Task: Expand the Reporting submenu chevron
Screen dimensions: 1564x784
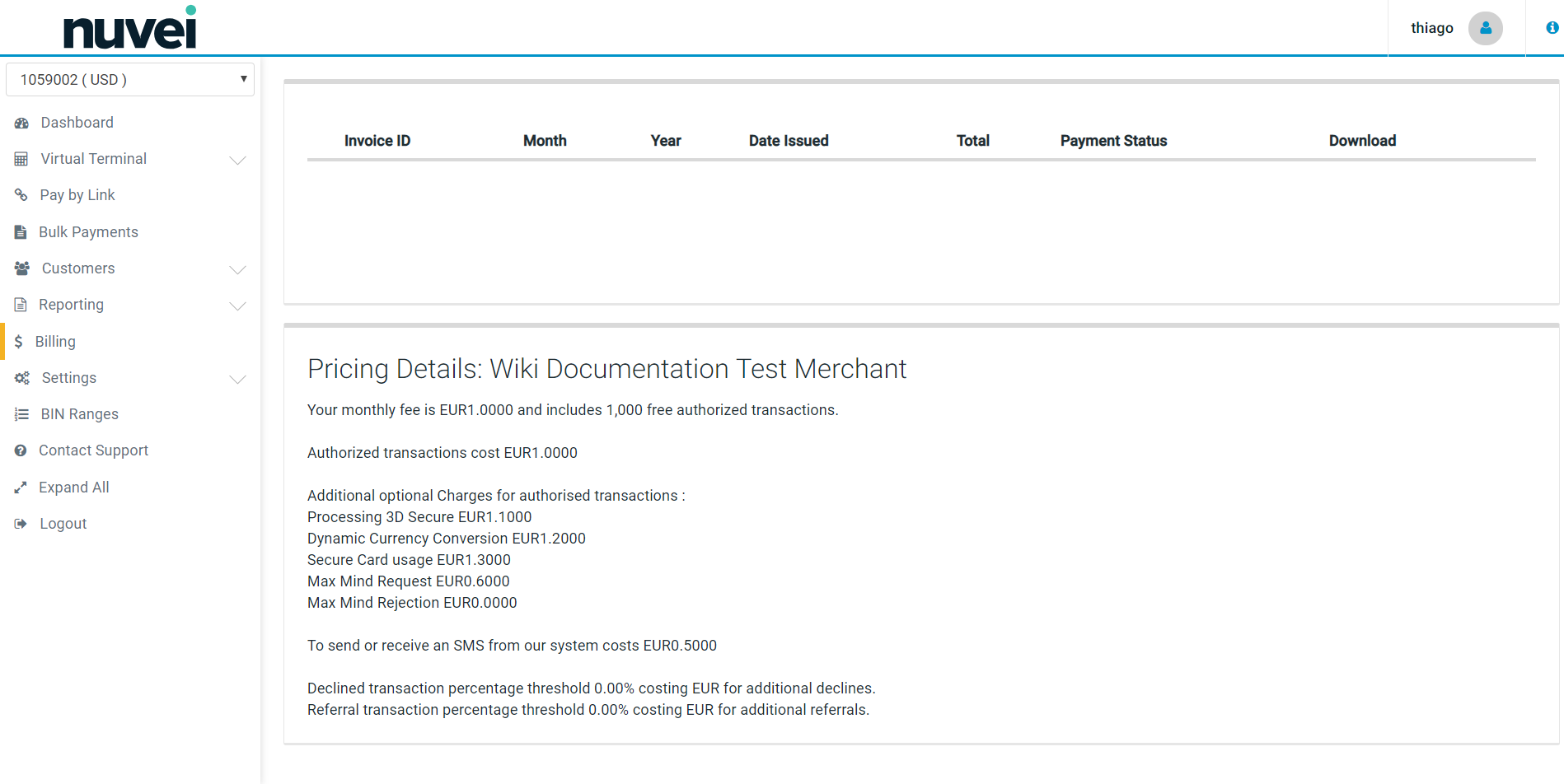Action: pos(237,306)
